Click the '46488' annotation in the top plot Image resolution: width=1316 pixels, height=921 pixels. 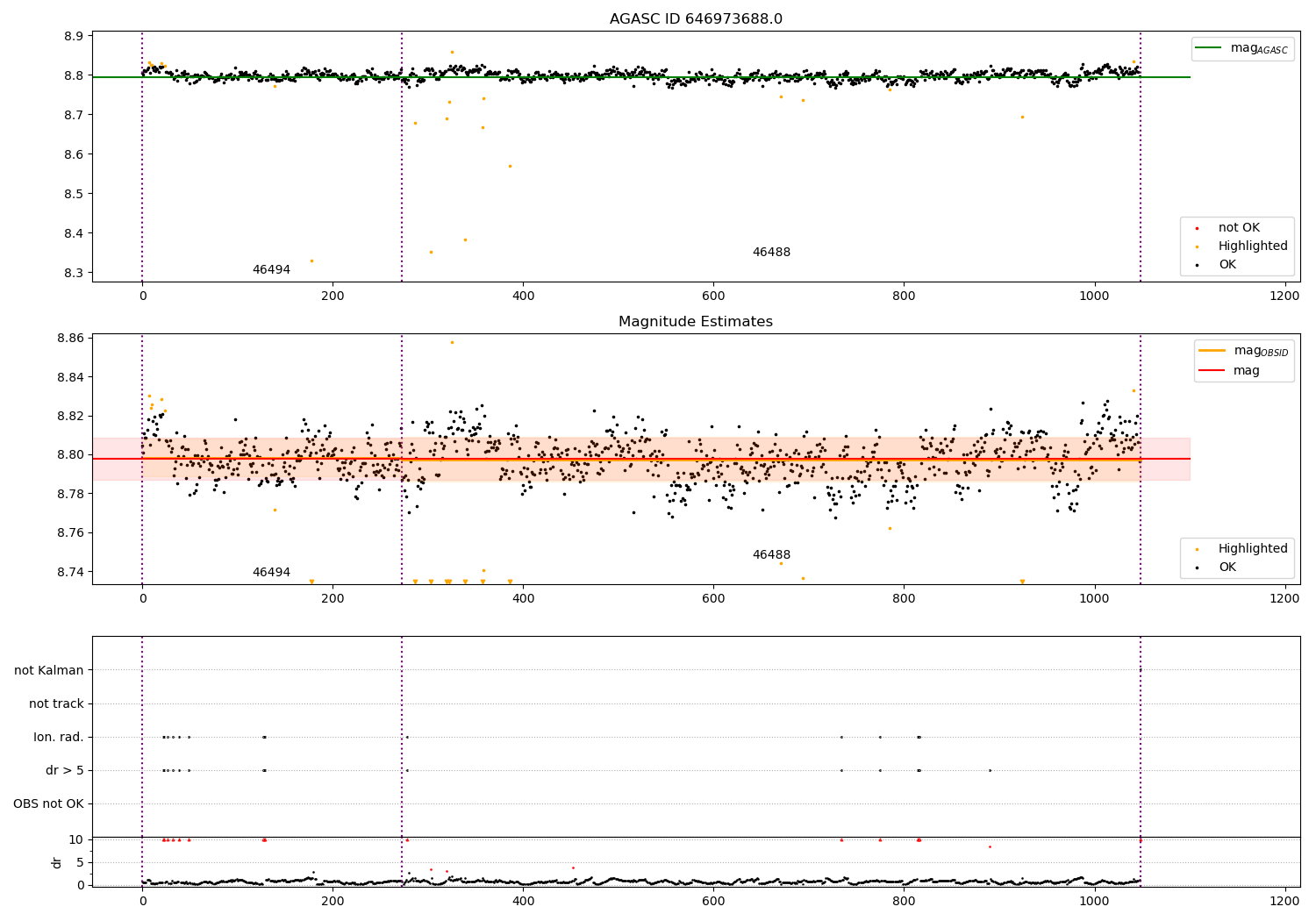(771, 253)
